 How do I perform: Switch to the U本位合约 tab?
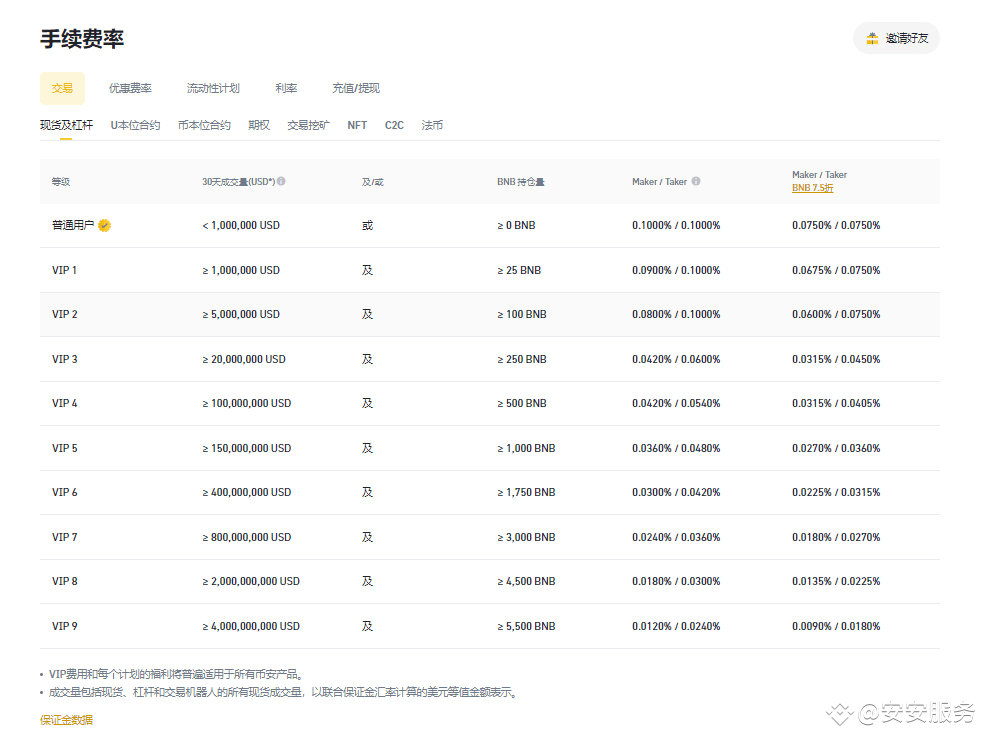(135, 124)
